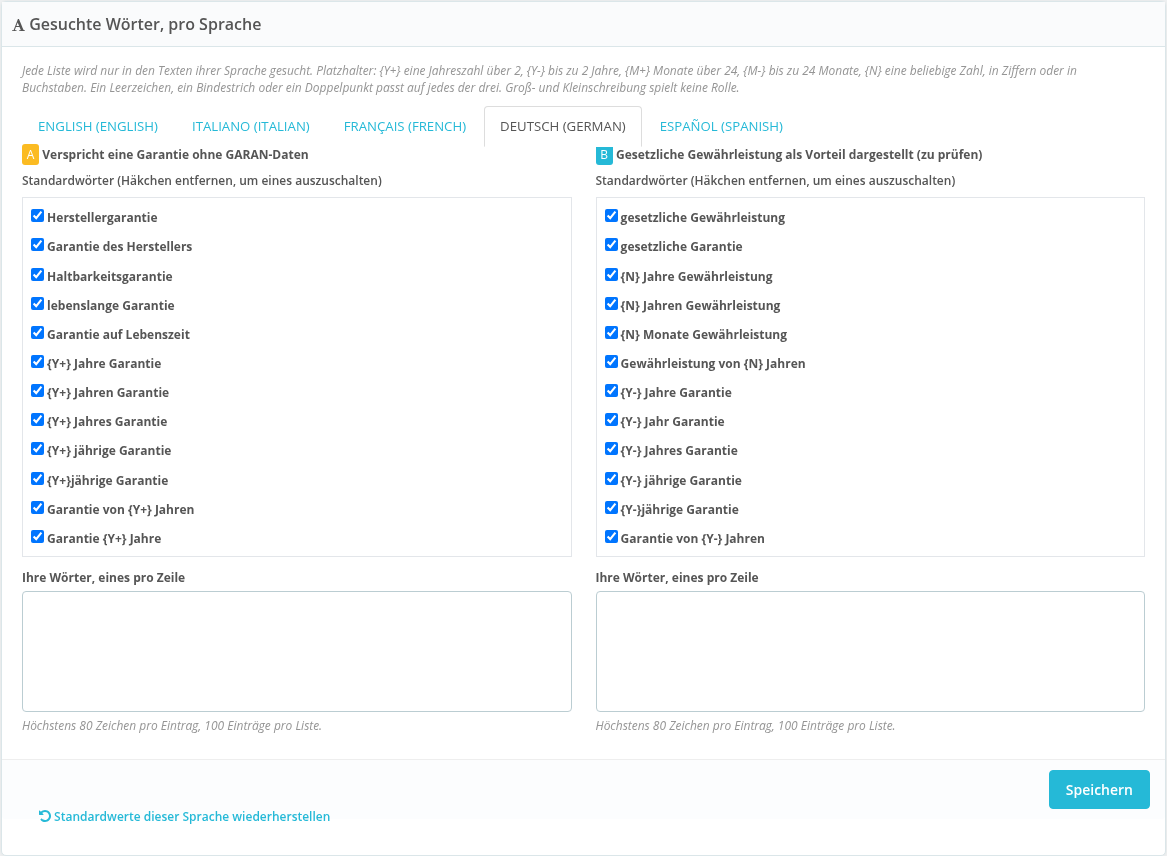
Task: Toggle Garantie {Y+} Jahre checkbox
Action: click(37, 537)
